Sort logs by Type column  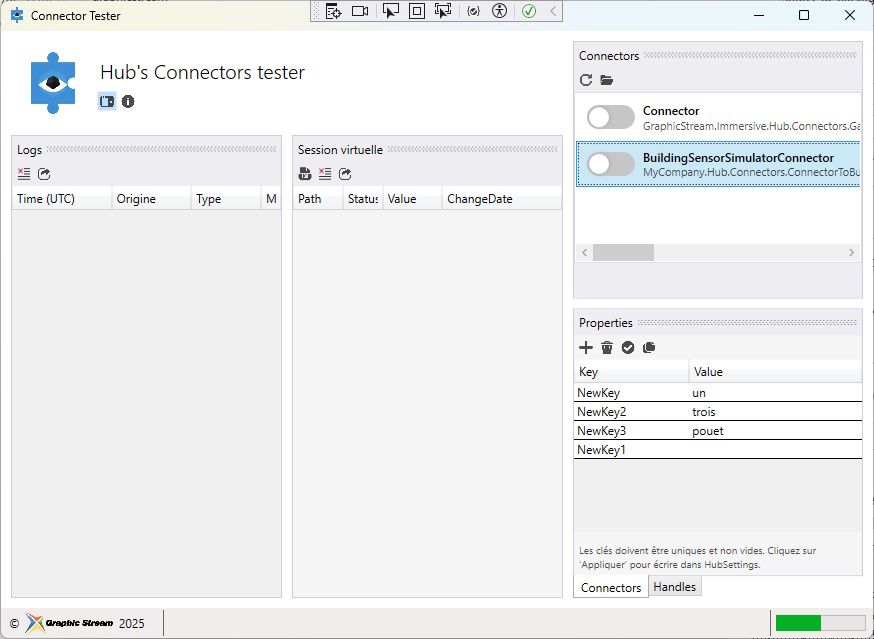(226, 199)
